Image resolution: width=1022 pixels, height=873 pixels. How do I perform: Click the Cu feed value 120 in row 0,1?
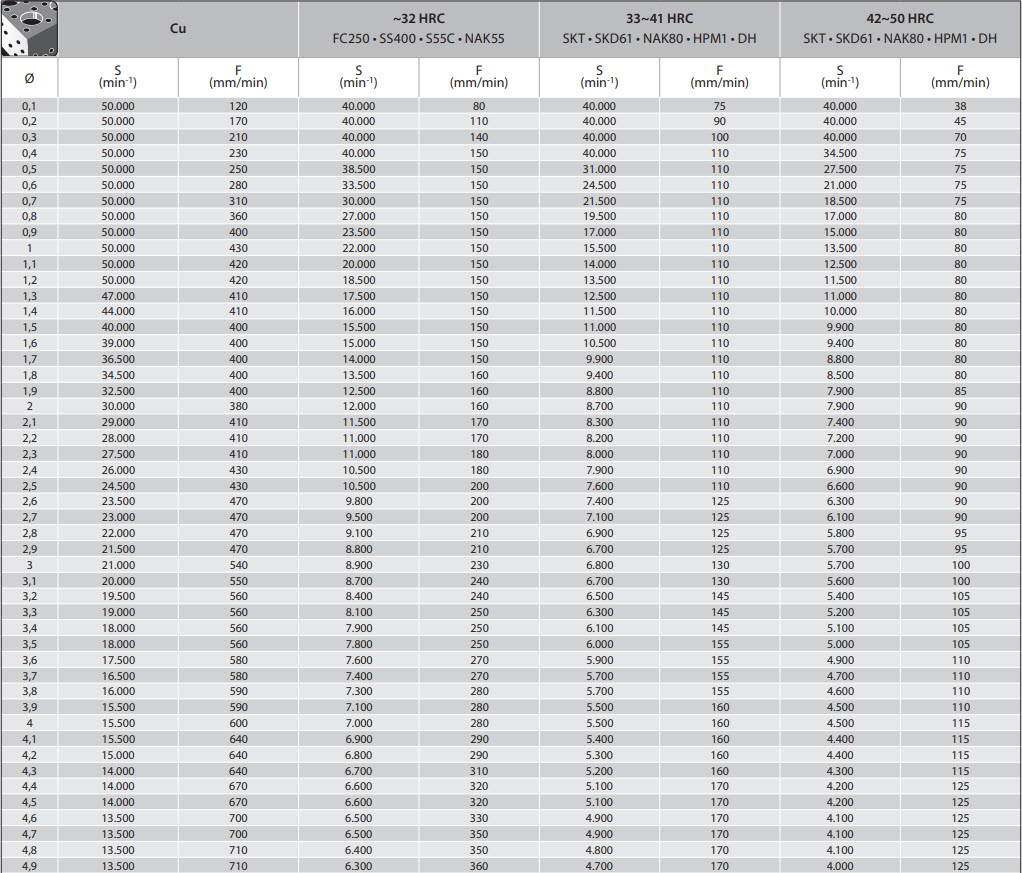tap(238, 106)
